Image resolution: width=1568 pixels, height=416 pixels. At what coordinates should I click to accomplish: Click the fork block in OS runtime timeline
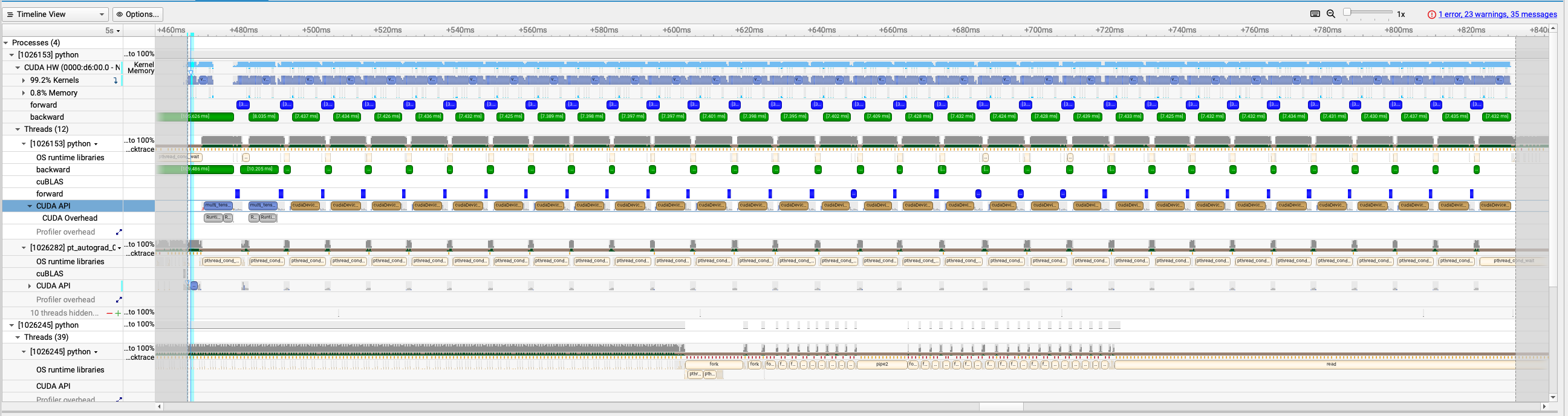point(714,365)
